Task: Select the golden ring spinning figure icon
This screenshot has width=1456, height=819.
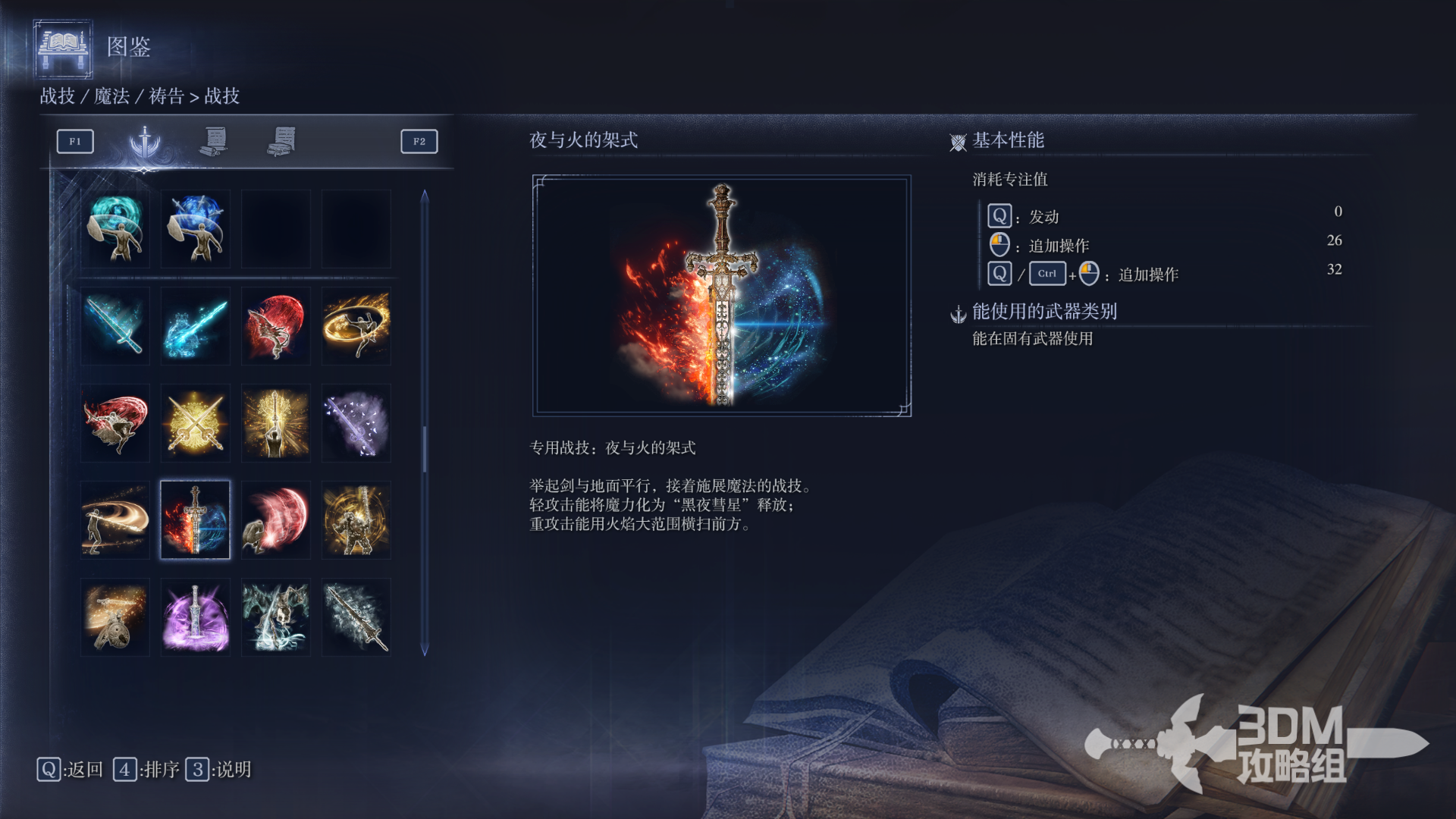Action: [356, 326]
